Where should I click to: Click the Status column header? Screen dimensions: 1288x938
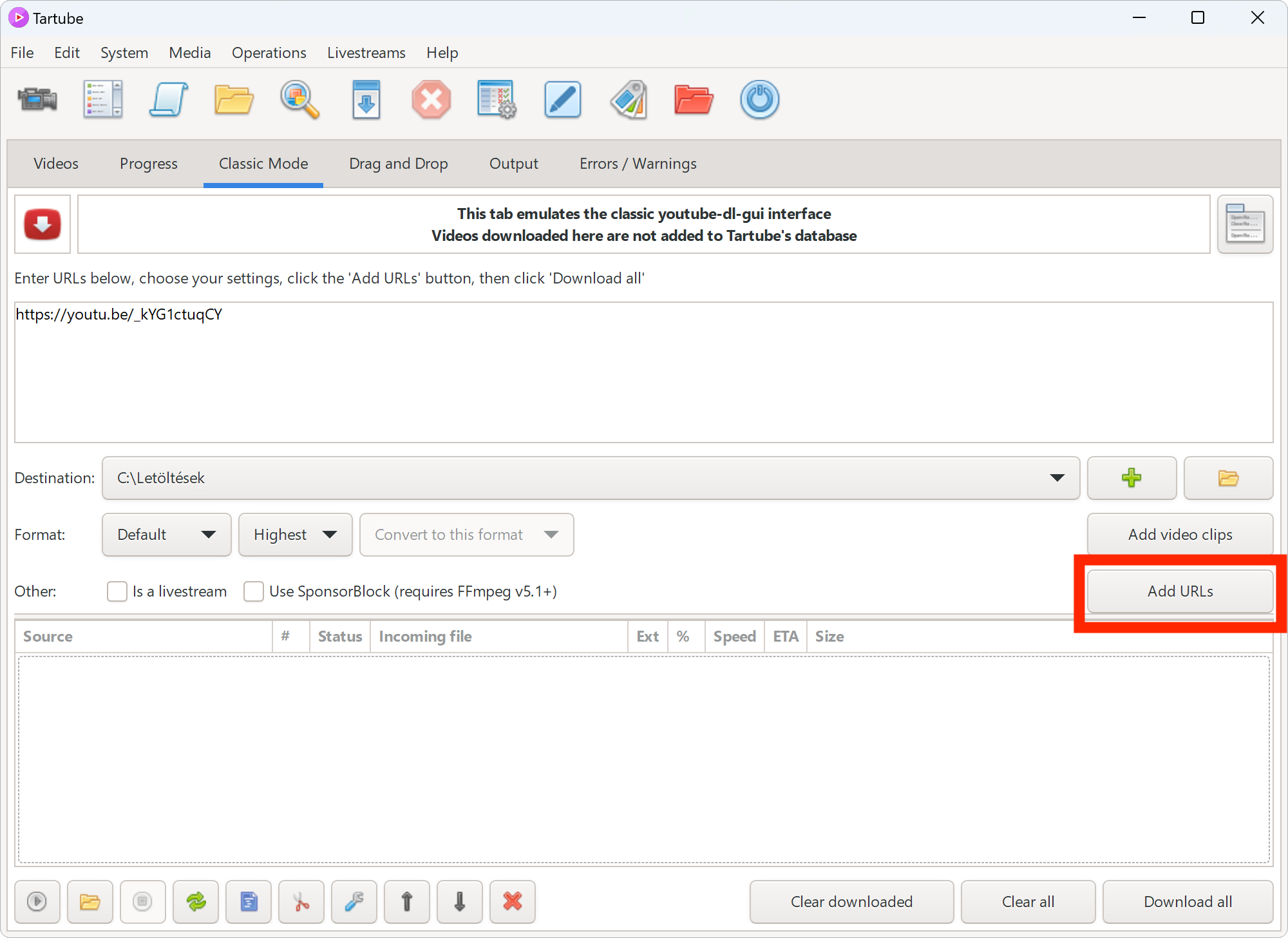[340, 636]
